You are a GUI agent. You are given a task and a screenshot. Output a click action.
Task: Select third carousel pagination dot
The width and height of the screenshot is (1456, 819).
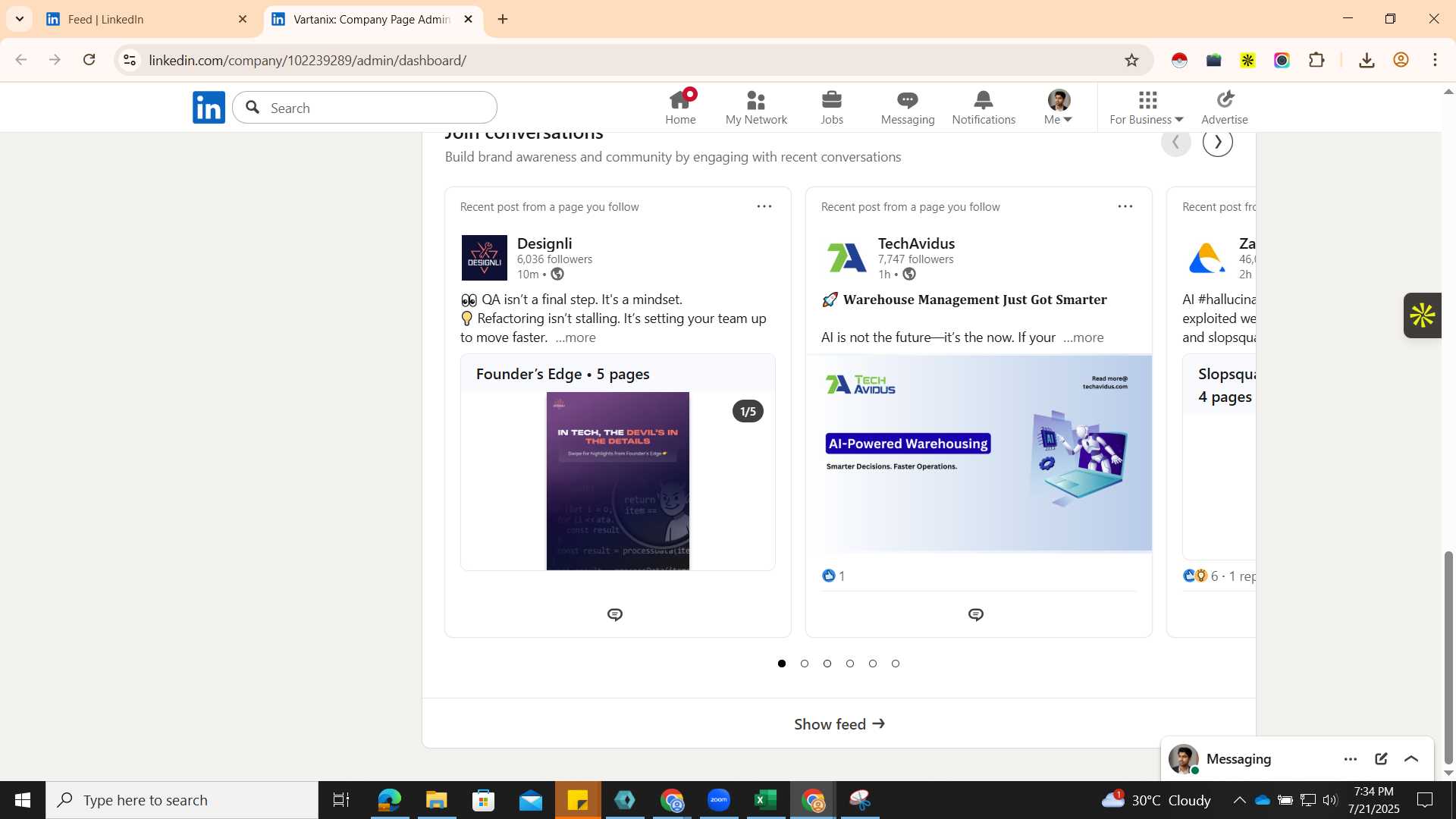click(827, 664)
